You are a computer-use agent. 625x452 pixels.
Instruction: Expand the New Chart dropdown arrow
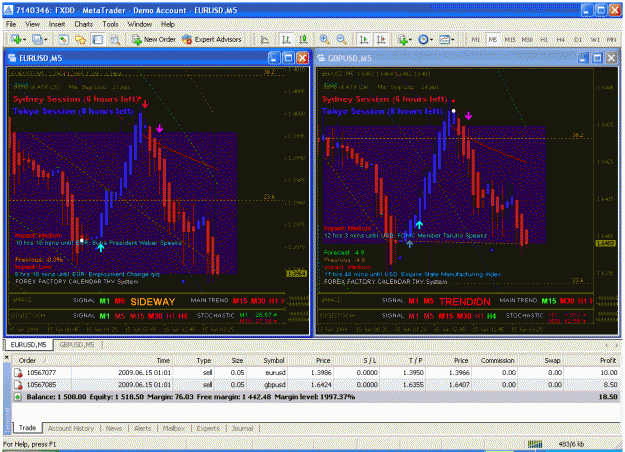point(24,40)
